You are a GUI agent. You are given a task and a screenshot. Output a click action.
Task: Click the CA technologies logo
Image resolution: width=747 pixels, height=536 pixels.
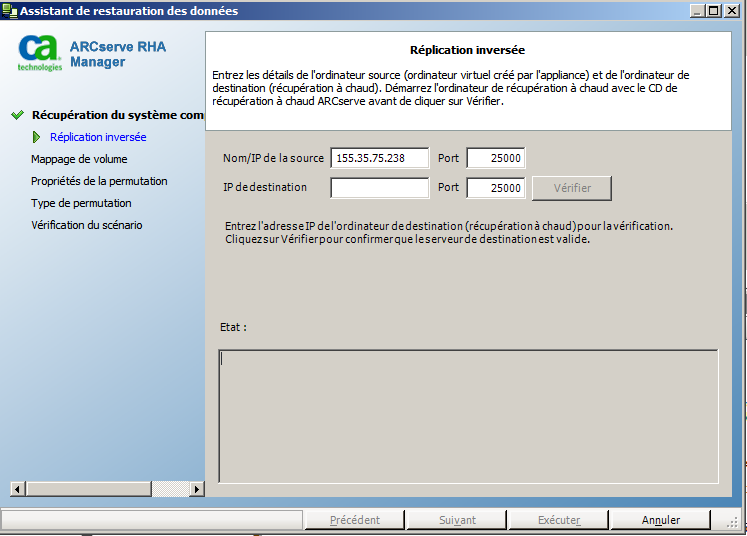click(40, 53)
